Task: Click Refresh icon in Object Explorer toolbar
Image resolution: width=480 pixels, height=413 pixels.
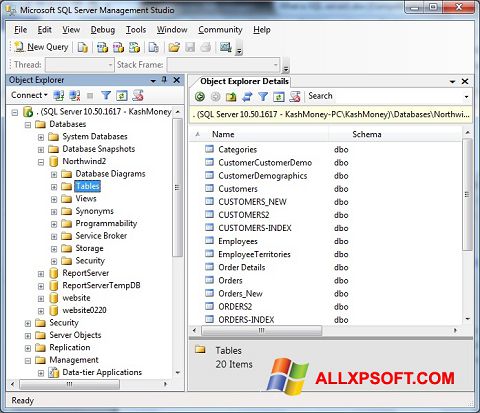Action: [x=122, y=96]
